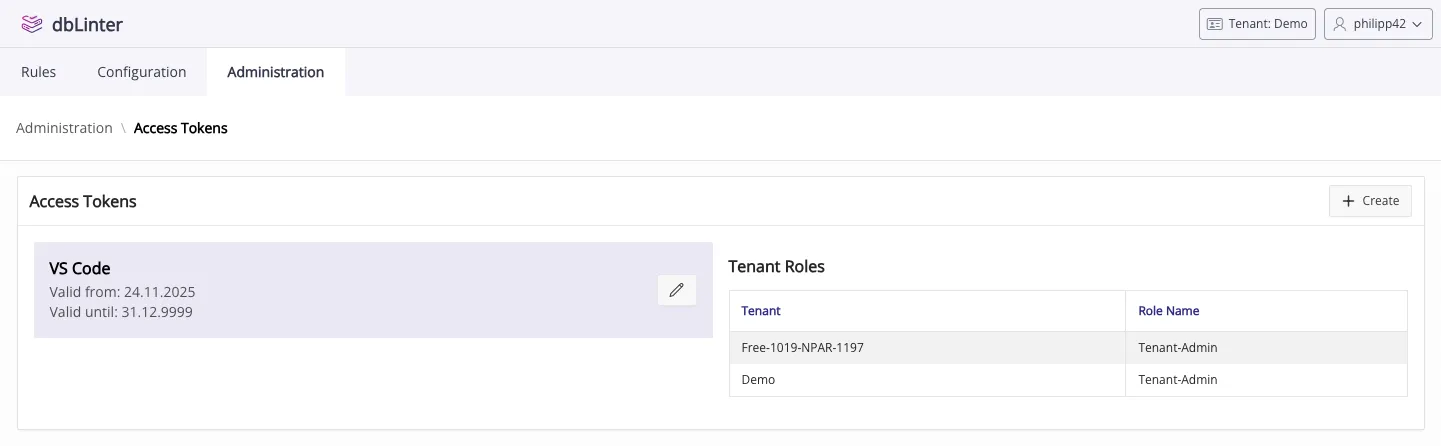
Task: Sort by the Tenant column header
Action: click(x=761, y=311)
